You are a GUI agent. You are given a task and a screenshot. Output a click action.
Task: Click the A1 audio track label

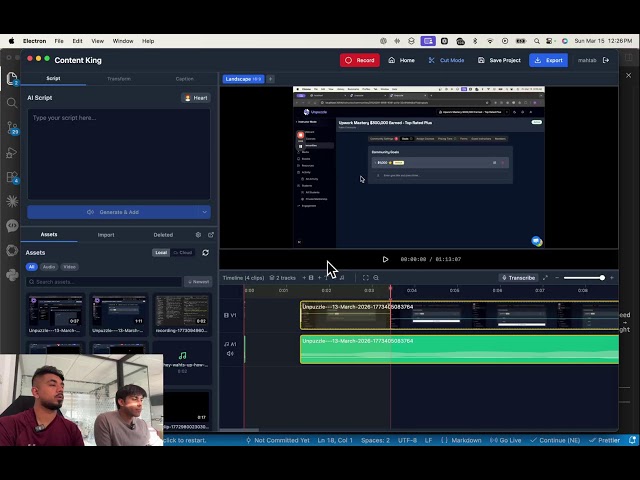(x=231, y=344)
